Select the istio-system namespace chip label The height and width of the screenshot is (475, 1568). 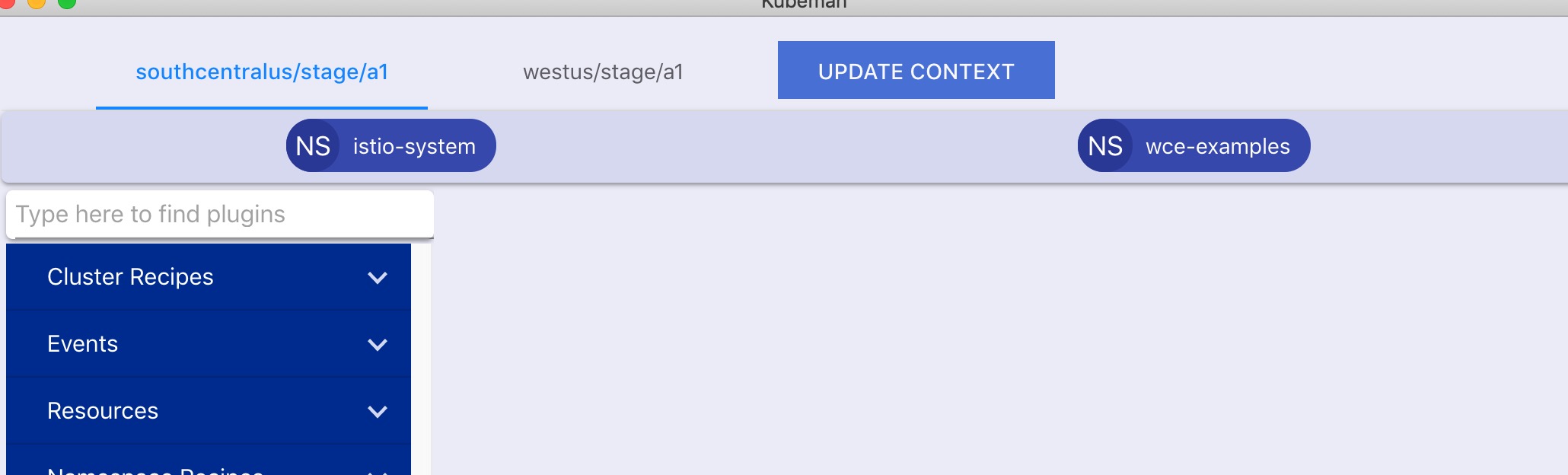click(x=414, y=146)
